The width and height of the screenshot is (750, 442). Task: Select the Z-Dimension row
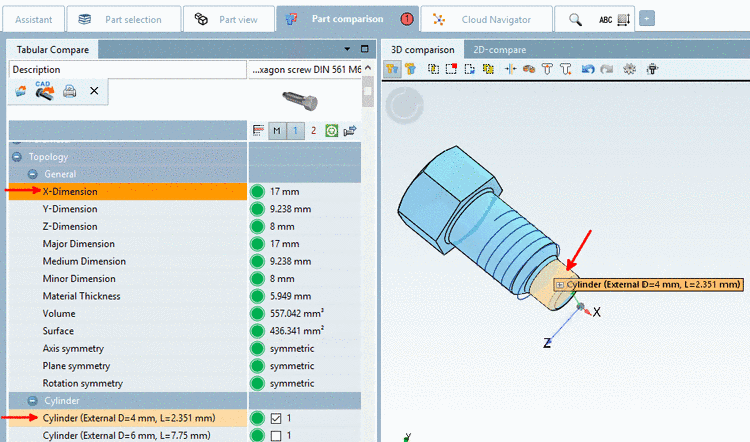128,227
